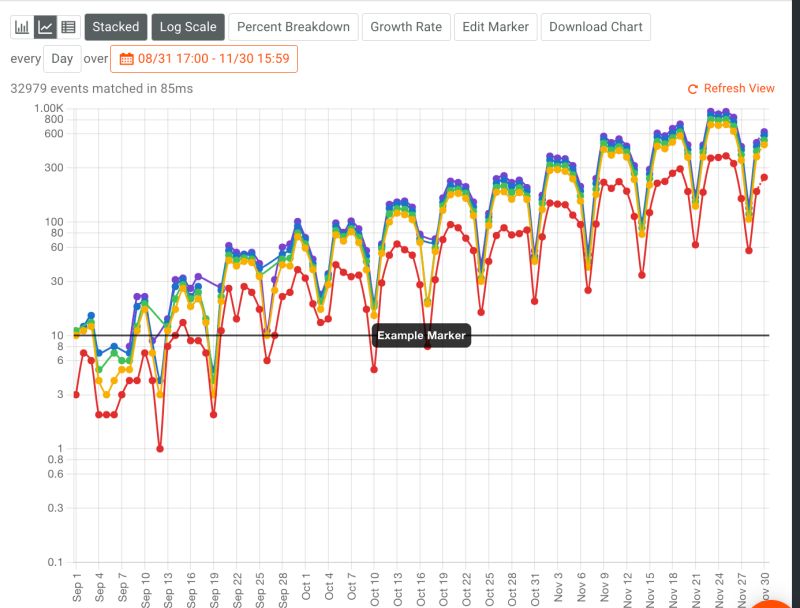Click the Growth Rate button
800x608 pixels.
404,27
